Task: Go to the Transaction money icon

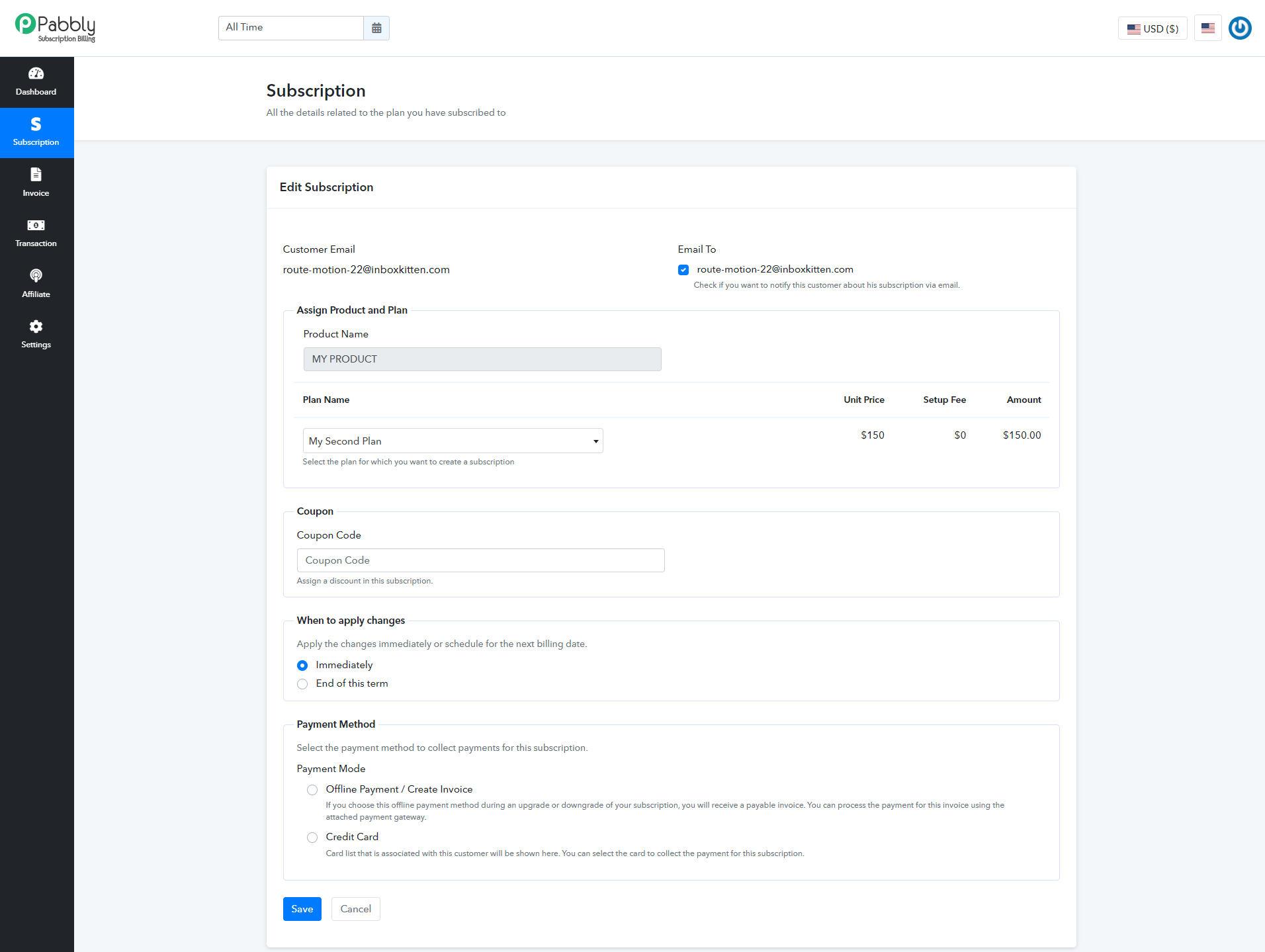Action: point(36,226)
